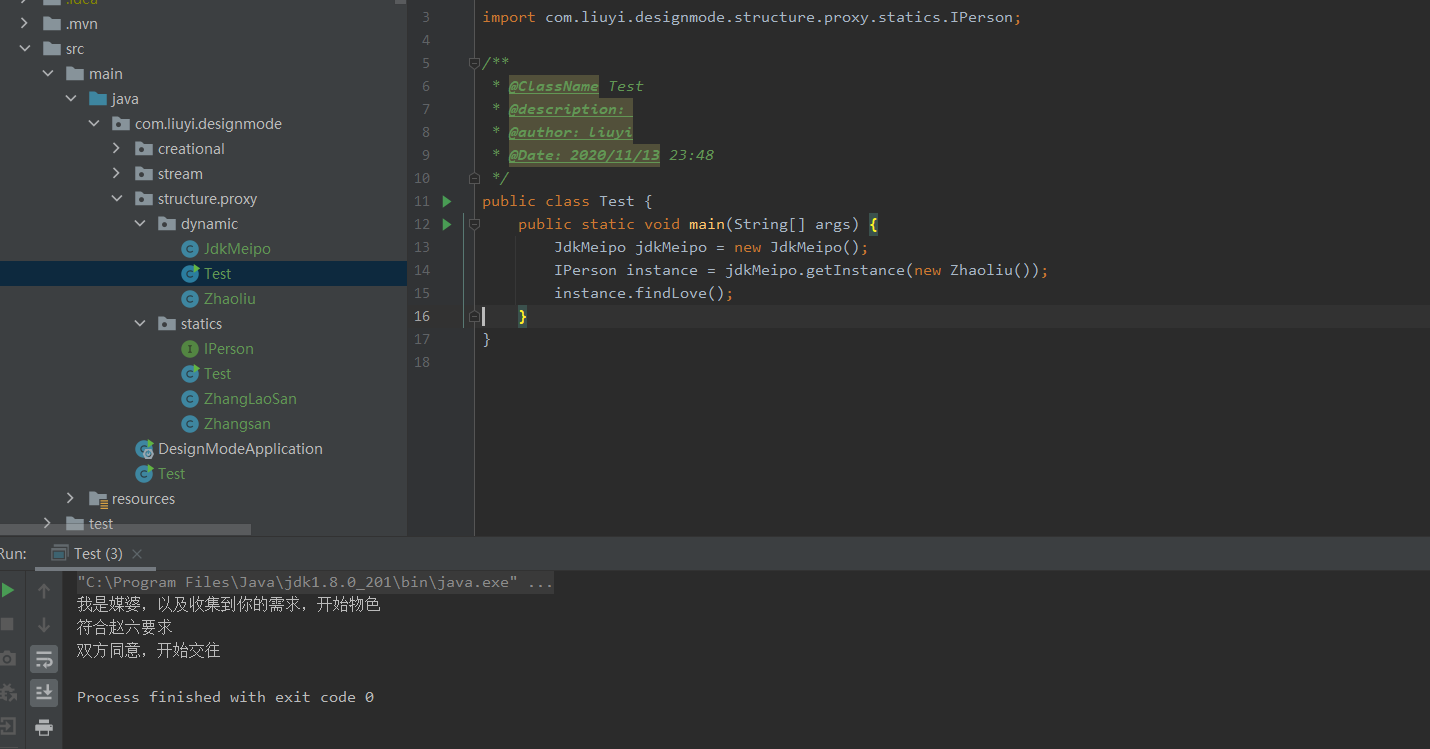Fold the Javadoc comment at line 5
1430x749 pixels.
click(474, 63)
